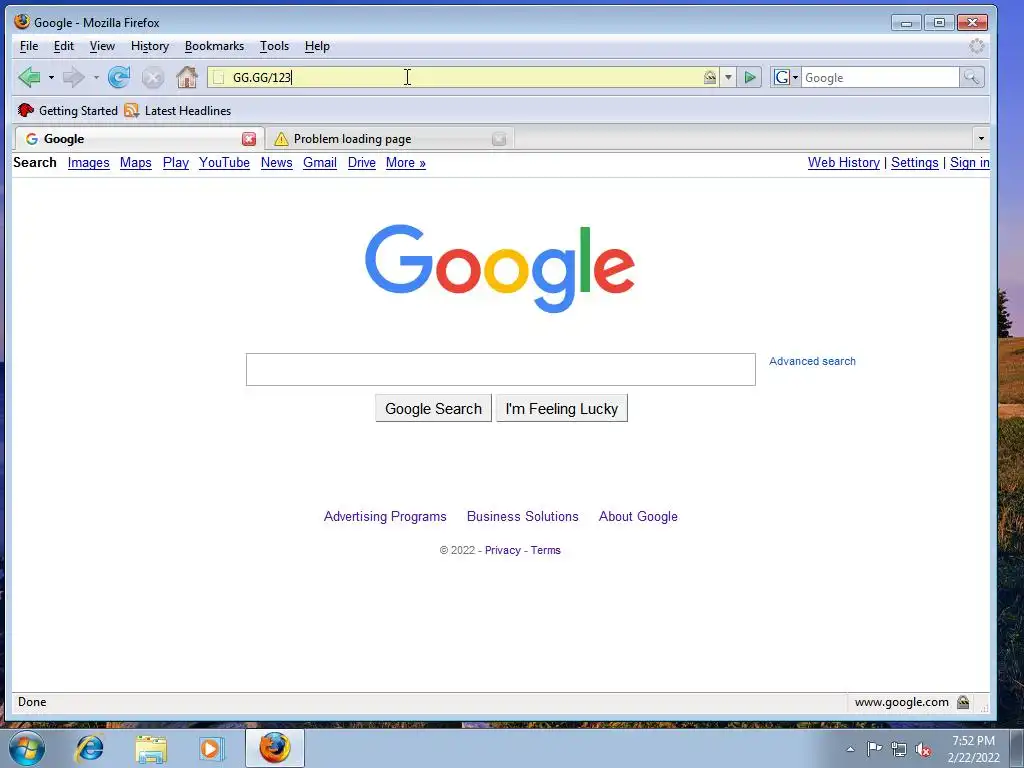Open the Edit menu
The image size is (1024, 768).
click(x=63, y=46)
